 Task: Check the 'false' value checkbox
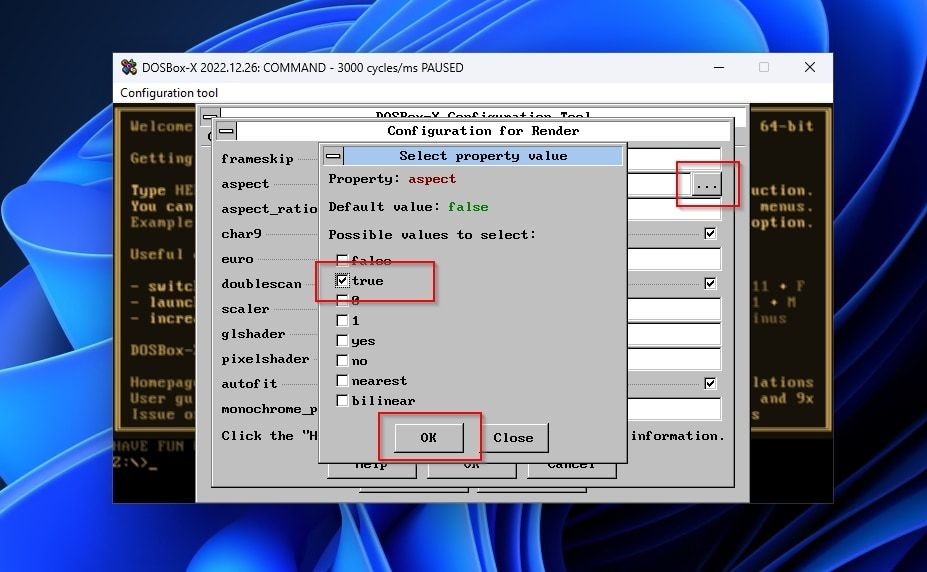[x=342, y=260]
